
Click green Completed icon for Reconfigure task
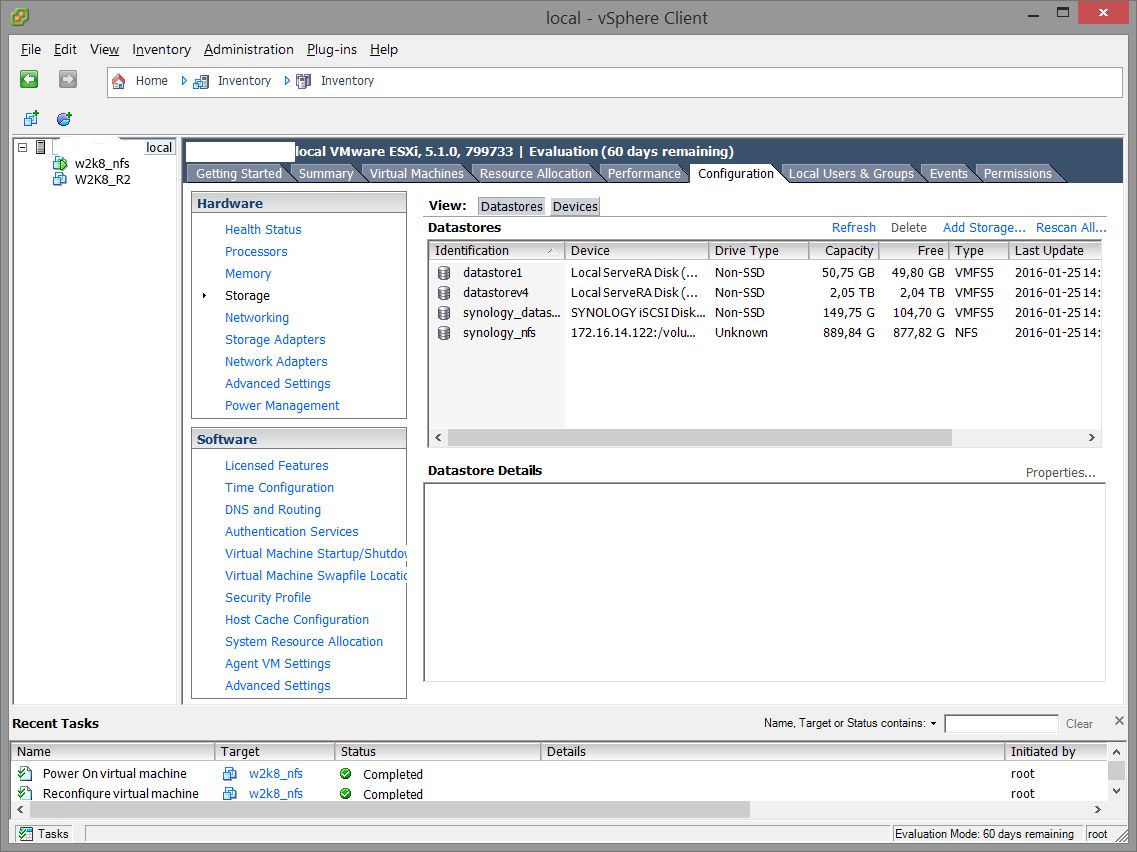point(346,793)
